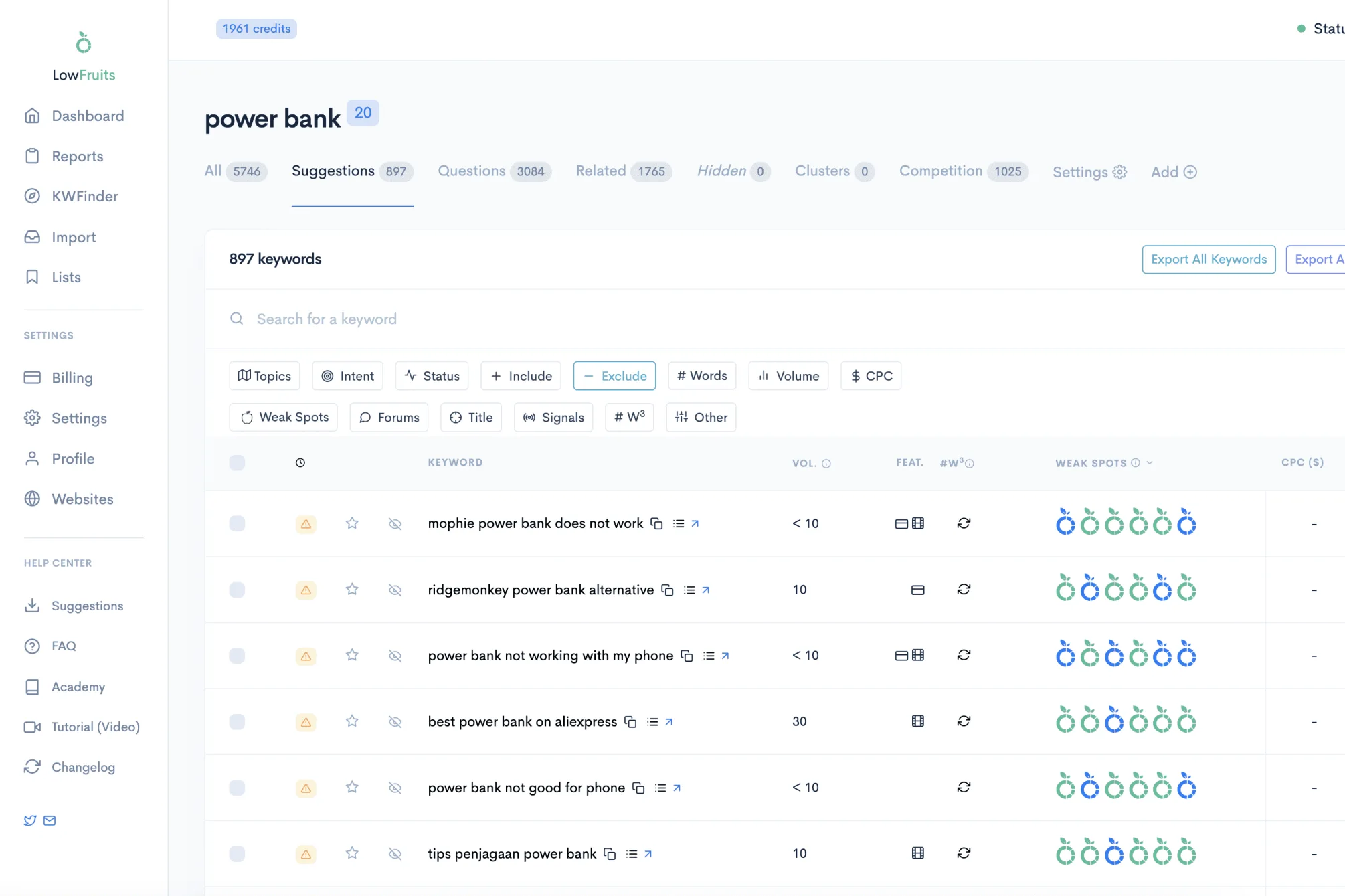Open Billing in the sidebar
This screenshot has width=1345, height=896.
(x=59, y=377)
